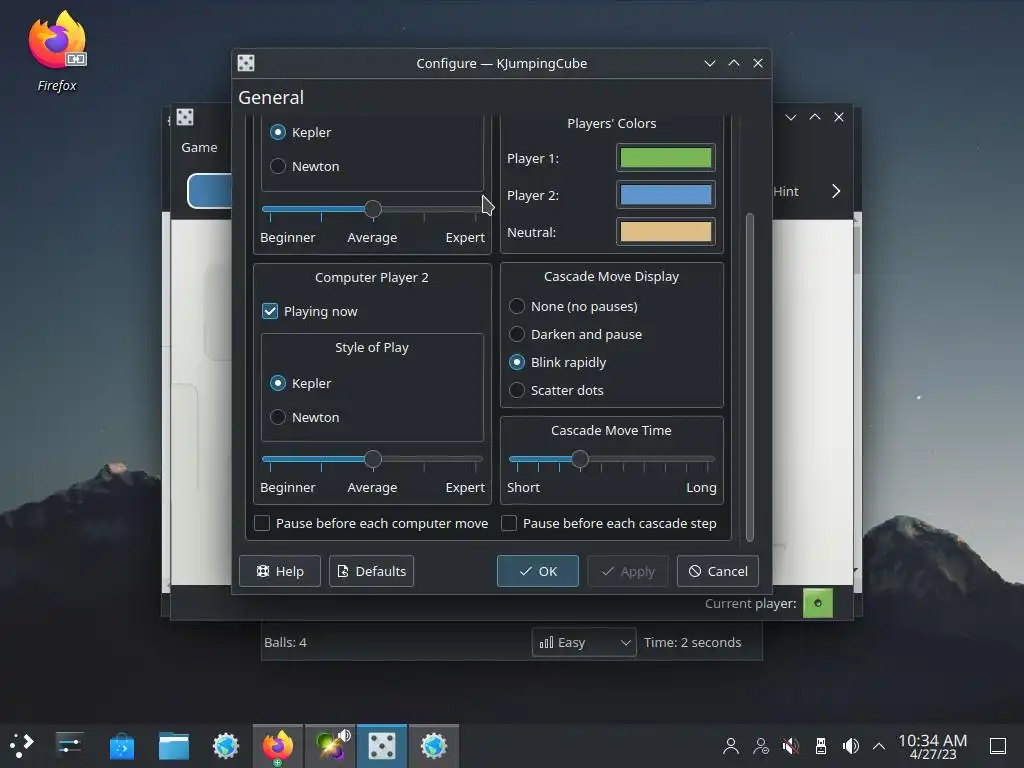1024x768 pixels.
Task: Click the Configure dialog vertical scrollbar
Action: point(750,377)
